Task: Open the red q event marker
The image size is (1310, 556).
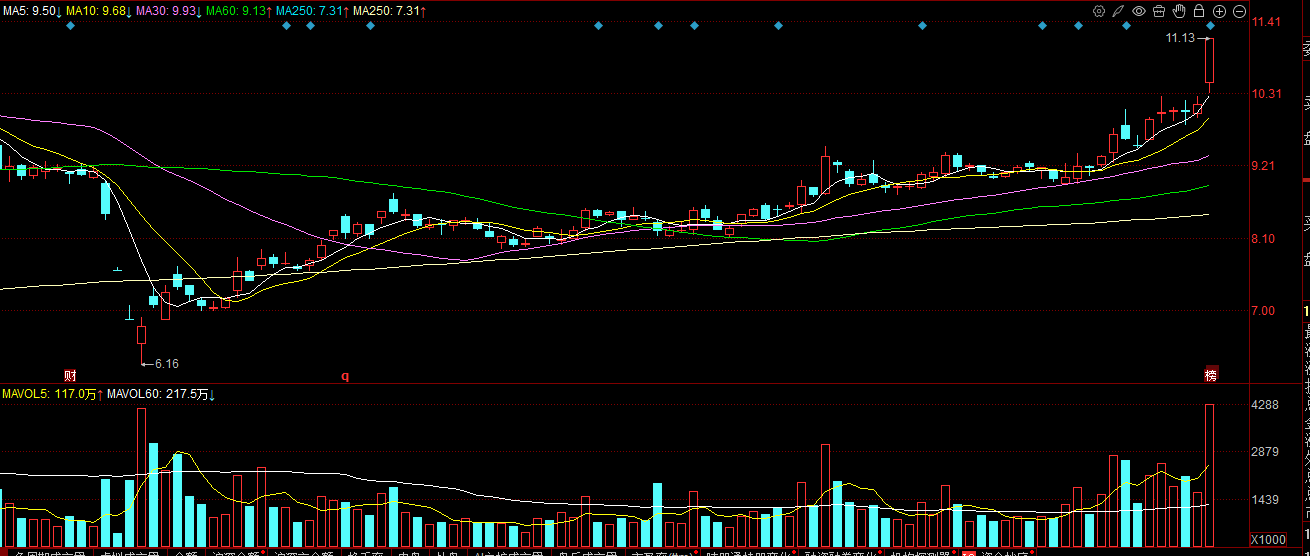Action: (x=346, y=377)
